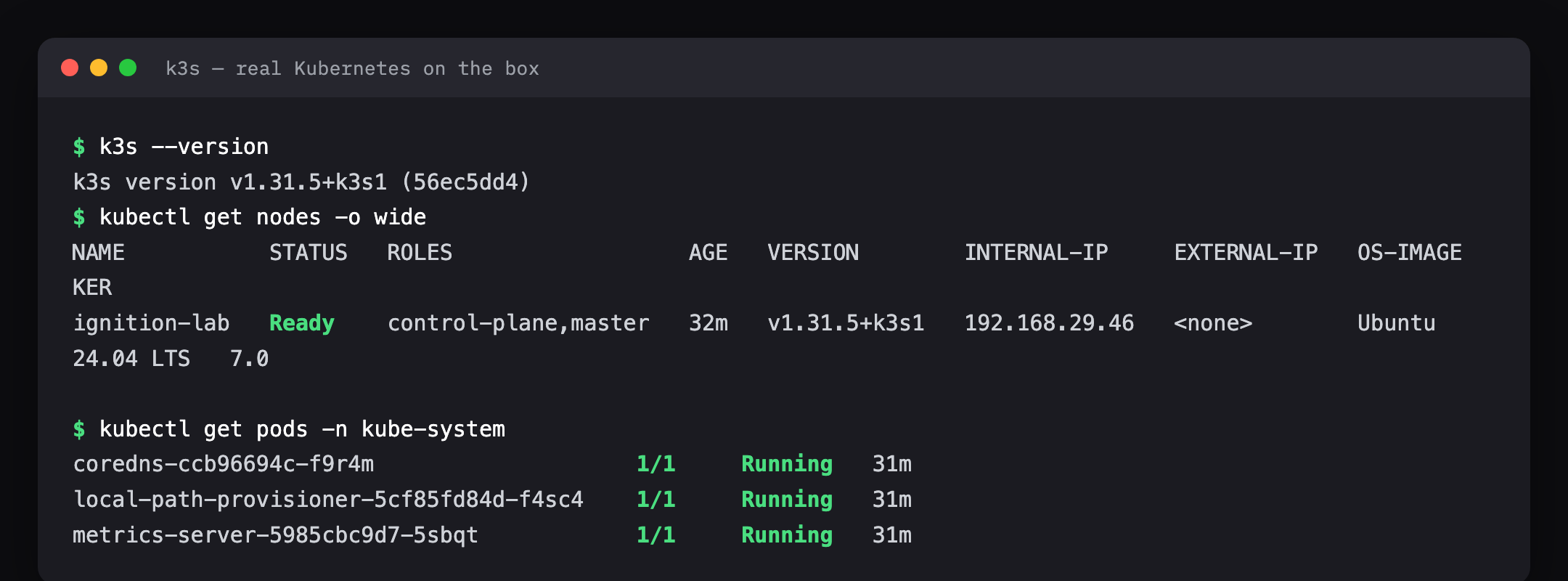Click the 'kubectl get nodes -o wide' command
Image resolution: width=1568 pixels, height=581 pixels.
pos(263,217)
